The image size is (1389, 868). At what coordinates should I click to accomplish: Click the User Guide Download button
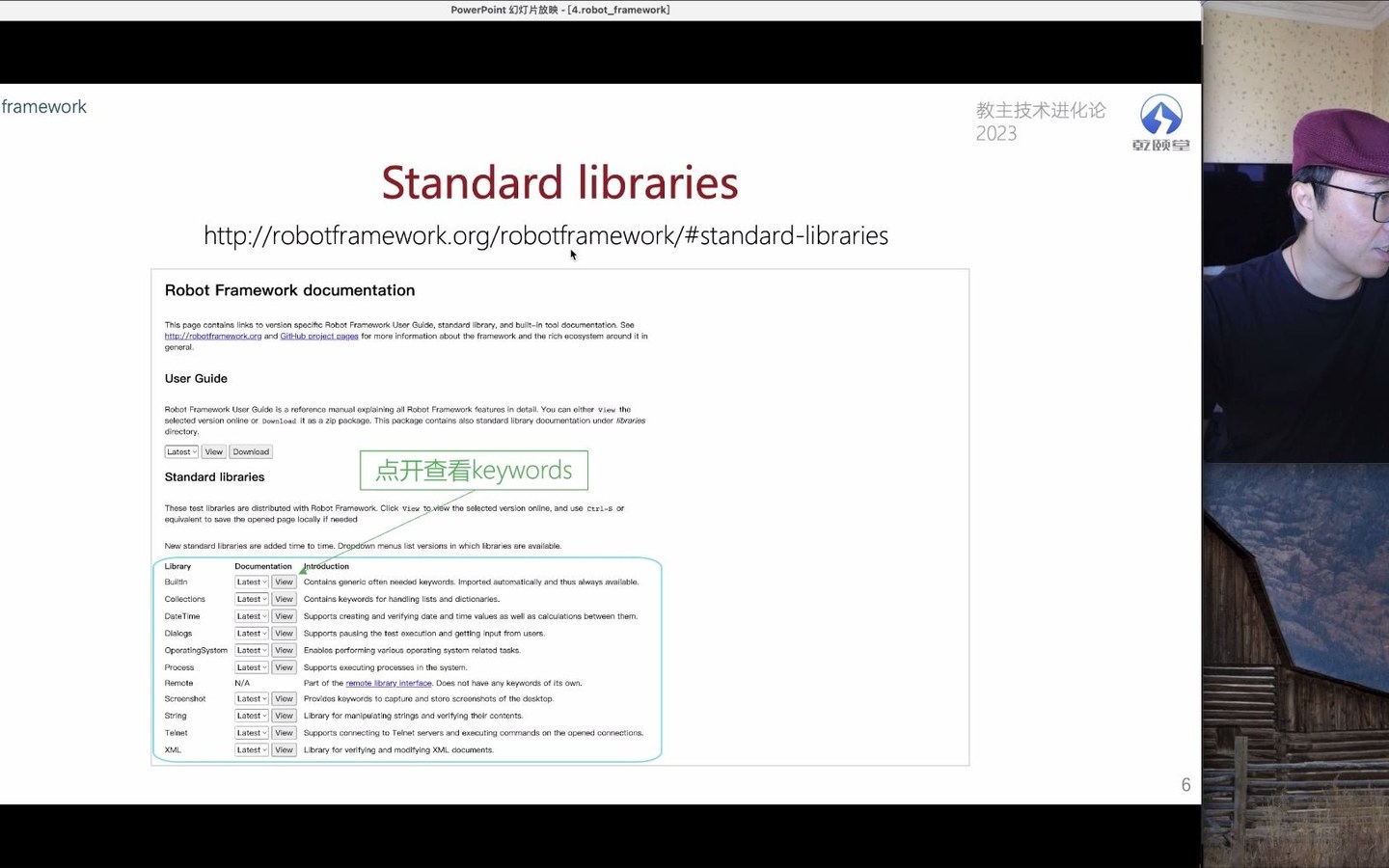tap(251, 451)
